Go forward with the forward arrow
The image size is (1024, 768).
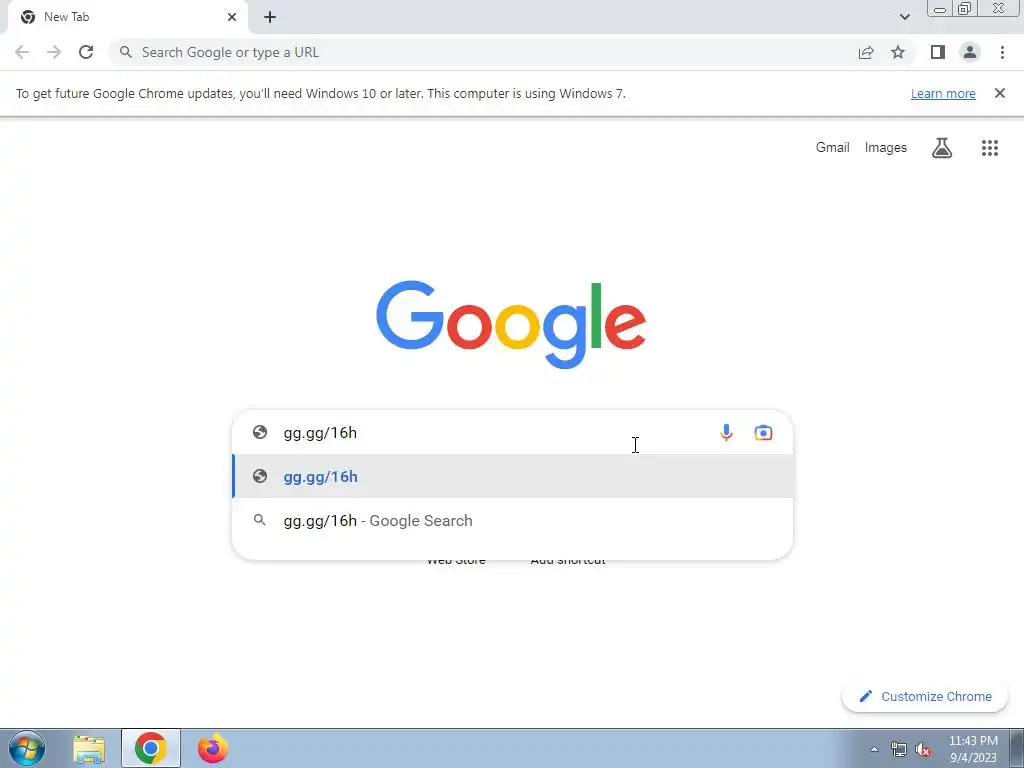pos(54,52)
